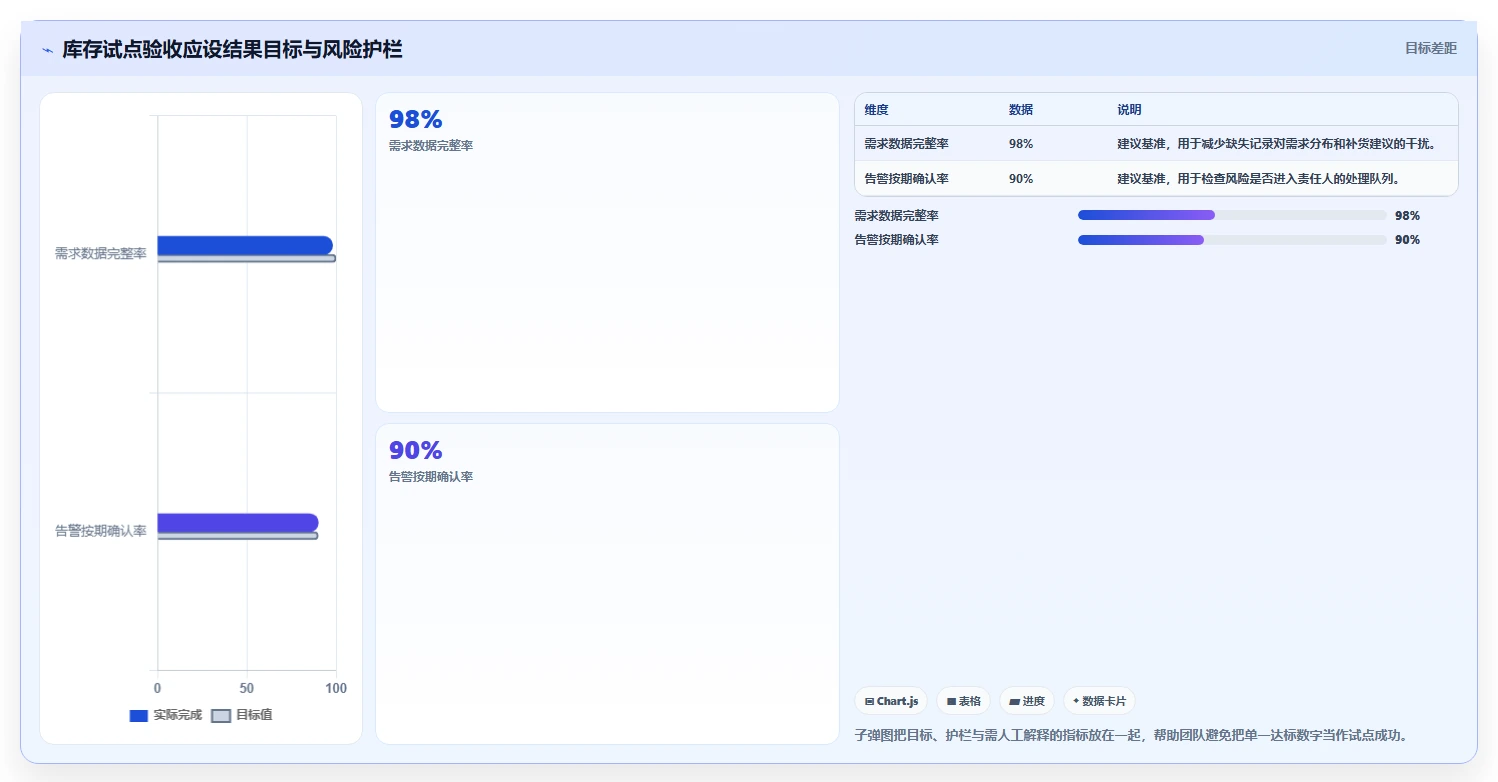The width and height of the screenshot is (1498, 782).
Task: Click the 表格 tag chip
Action: (x=964, y=701)
